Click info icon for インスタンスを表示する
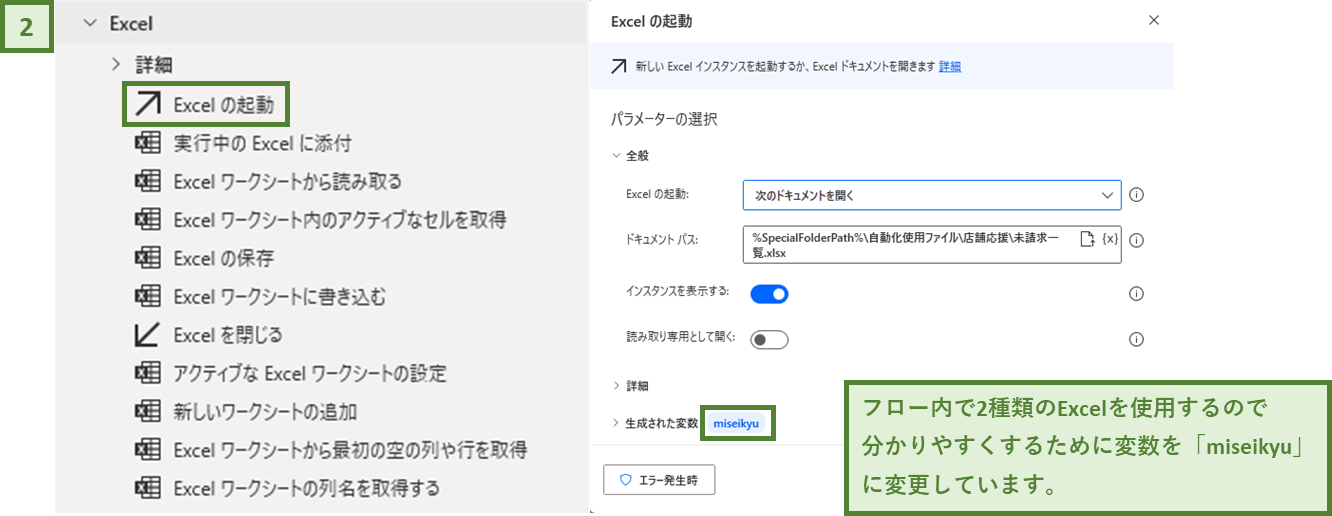Screen dimensions: 1332x516 (x=1136, y=294)
